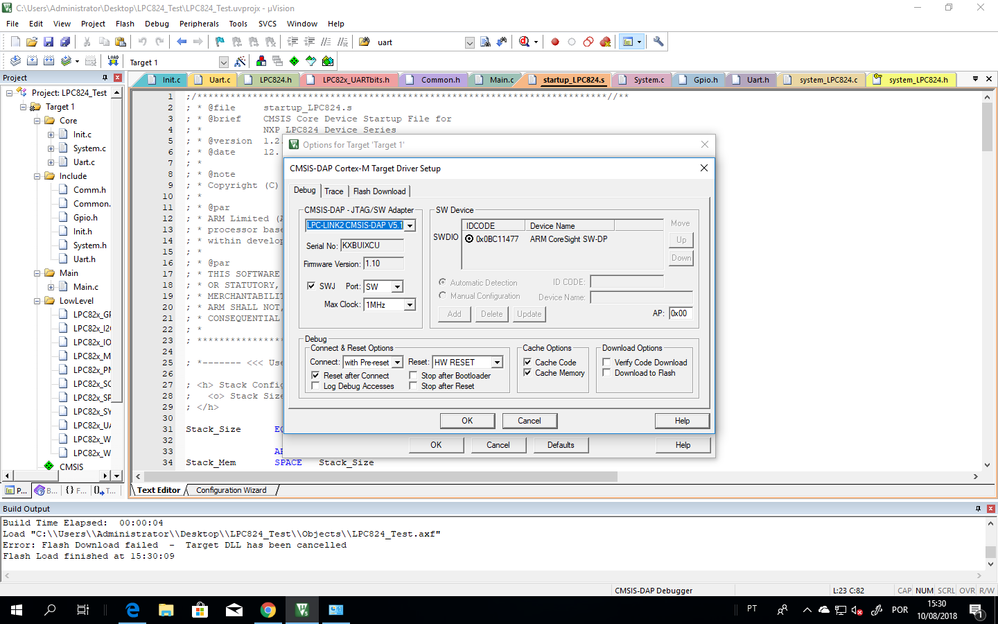The width and height of the screenshot is (998, 624).
Task: Insert a bookmark using the flag icon
Action: [220, 42]
